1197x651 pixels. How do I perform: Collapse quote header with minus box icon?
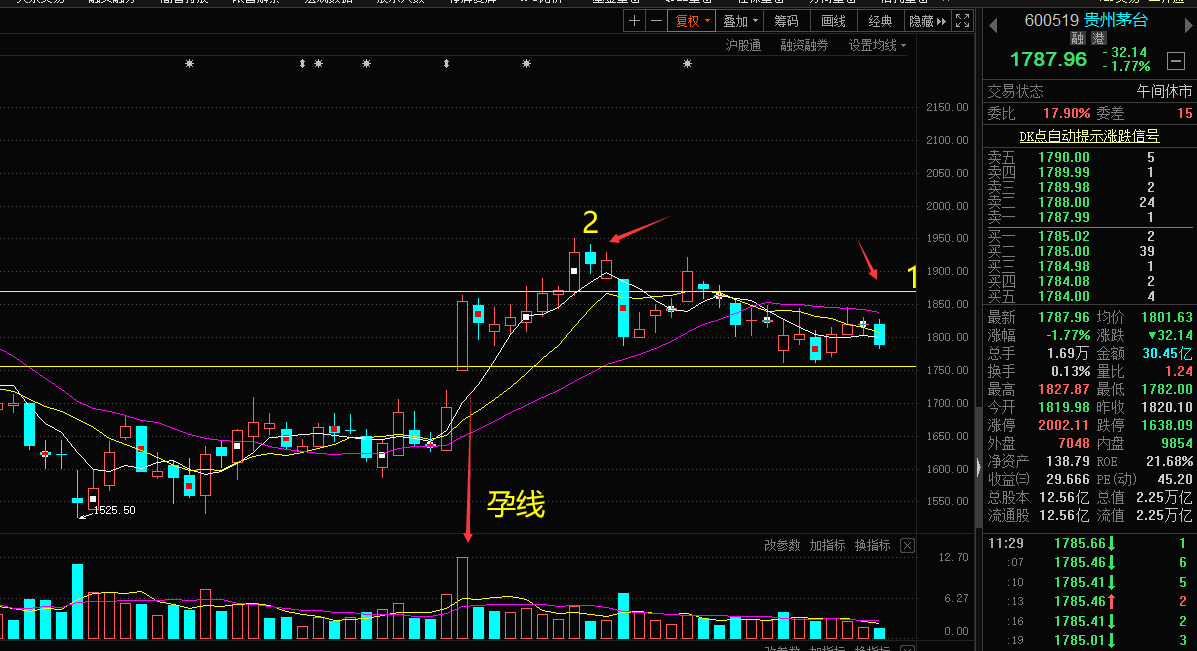point(1176,60)
